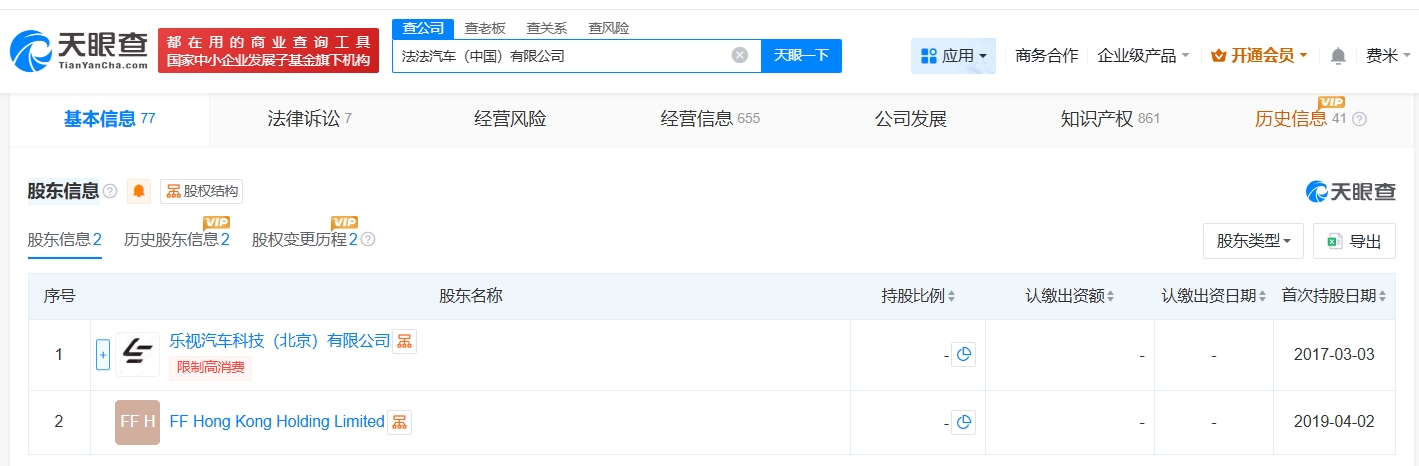View shareholding pie chart for 乐视汽车科技 row
This screenshot has height=466, width=1419.
pos(964,354)
